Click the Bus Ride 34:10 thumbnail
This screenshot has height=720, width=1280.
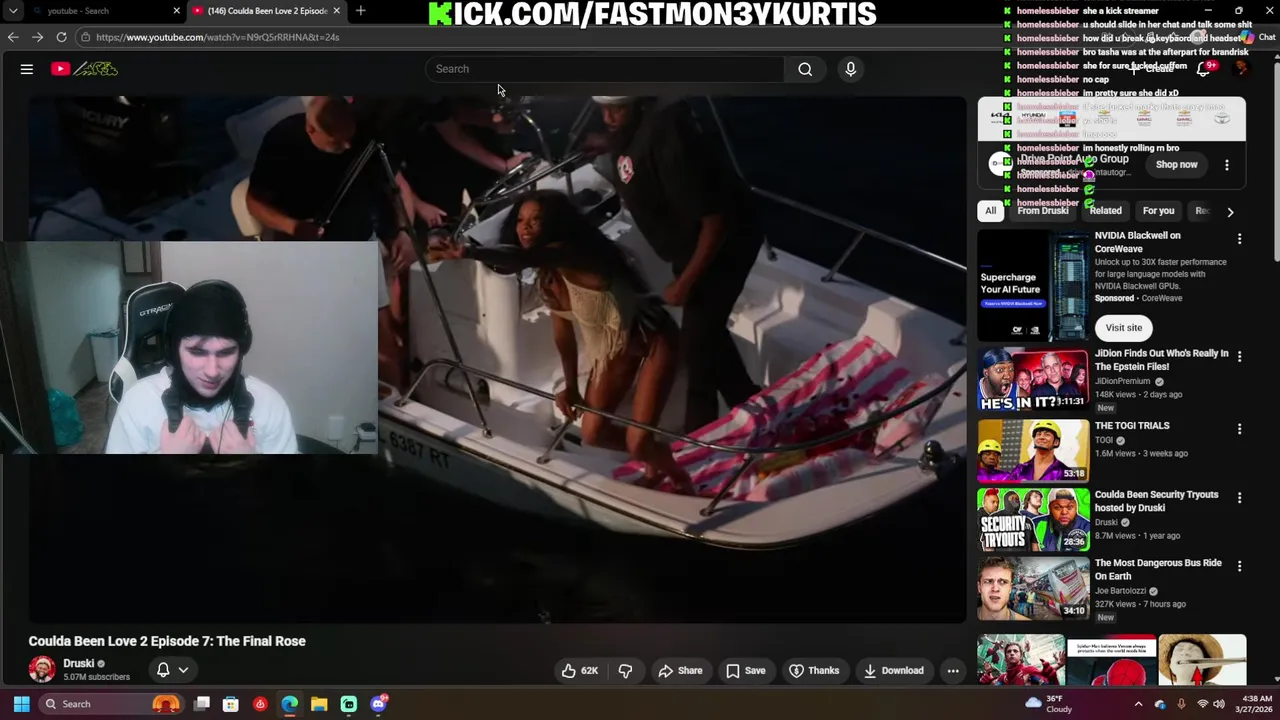(x=1033, y=587)
